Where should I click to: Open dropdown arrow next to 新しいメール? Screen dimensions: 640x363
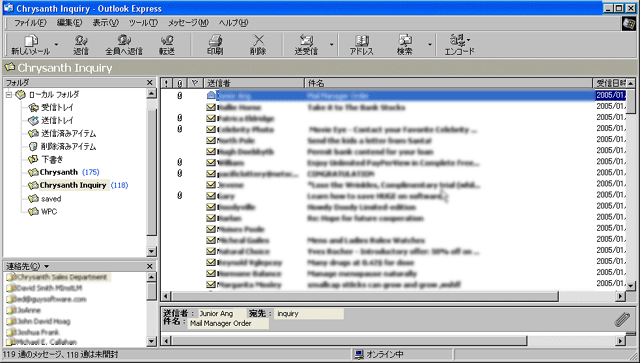pyautogui.click(x=56, y=45)
